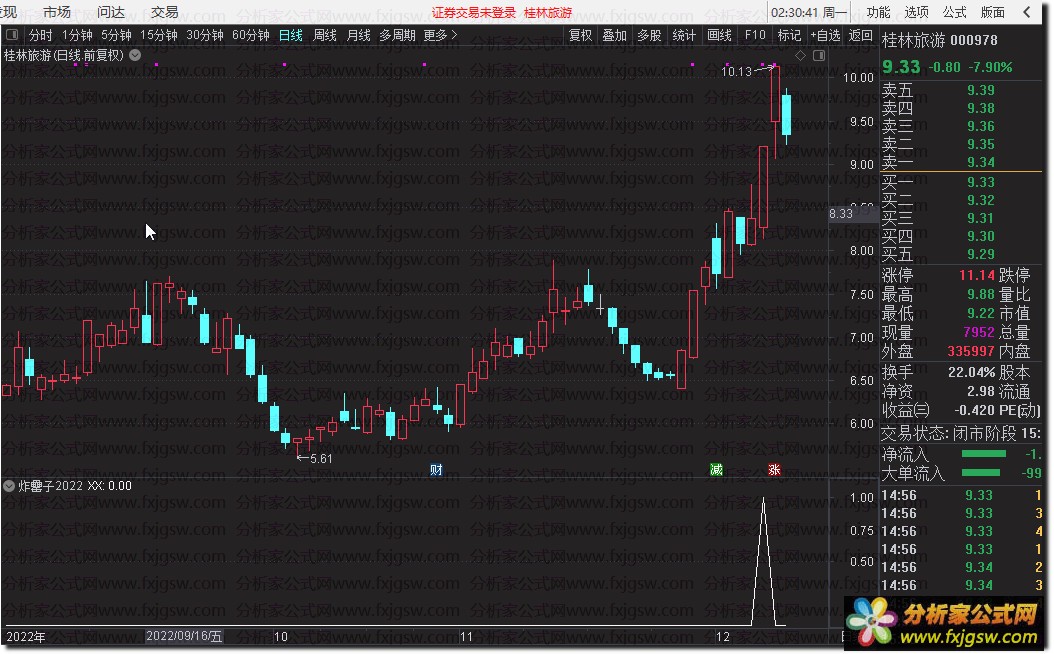This screenshot has height=654, width=1054.
Task: Open the 公式 menu
Action: point(955,12)
